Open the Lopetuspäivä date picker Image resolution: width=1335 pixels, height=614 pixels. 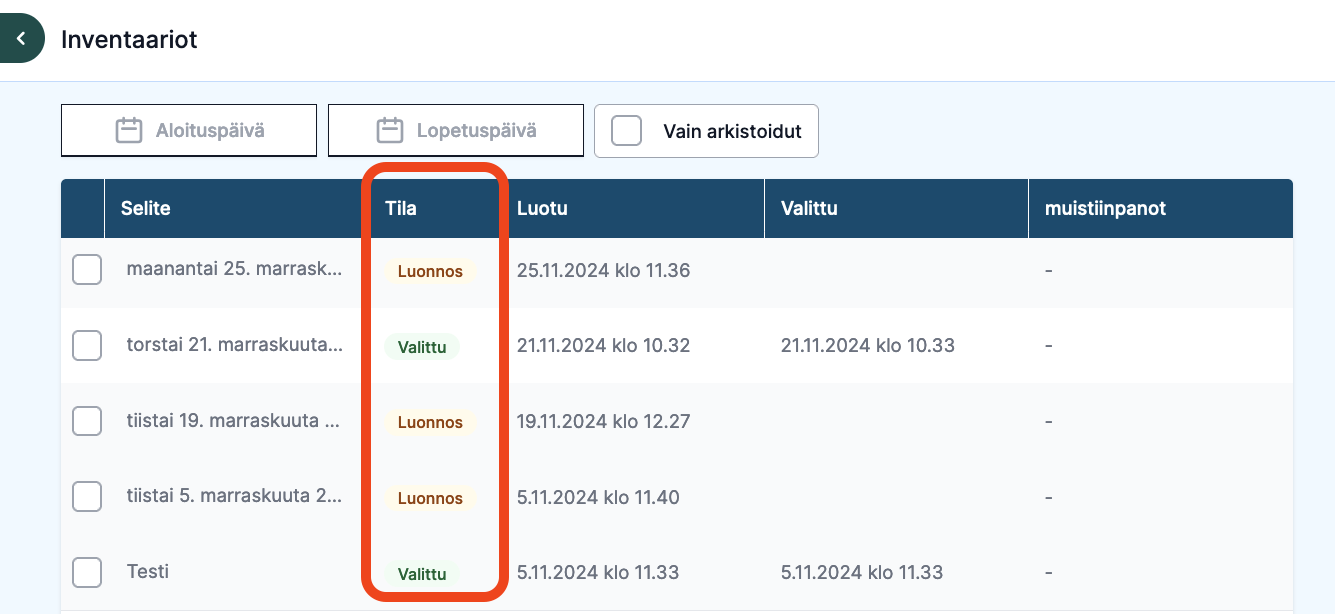coord(456,130)
